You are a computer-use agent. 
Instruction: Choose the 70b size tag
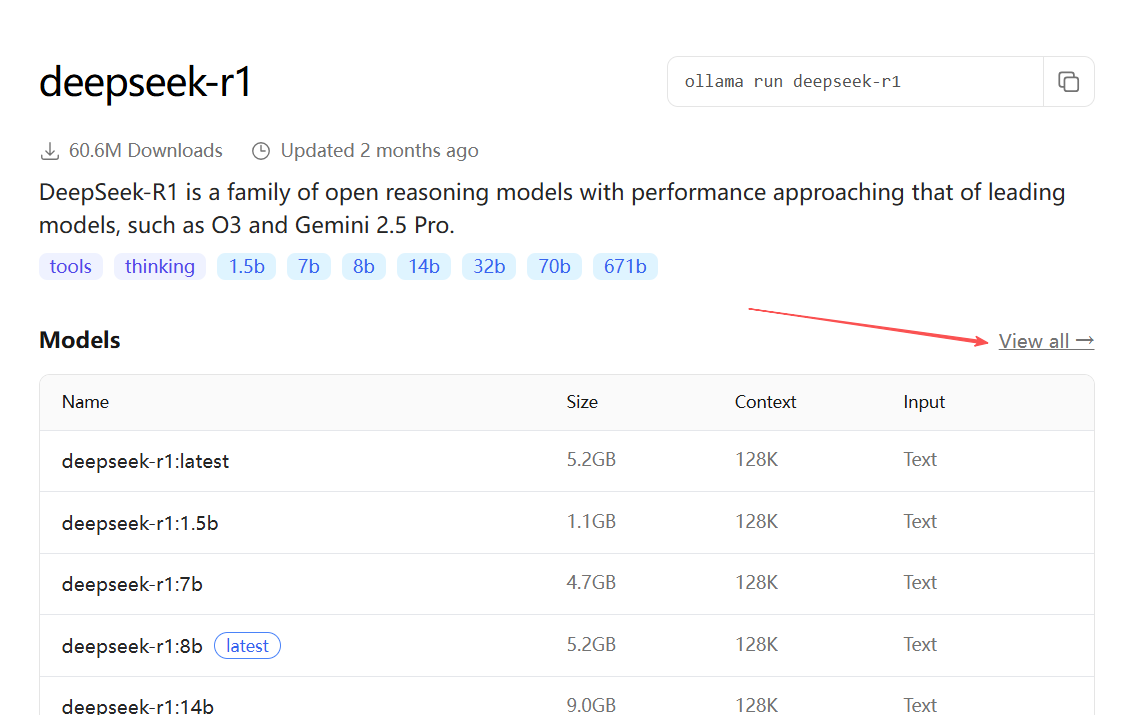coord(554,266)
